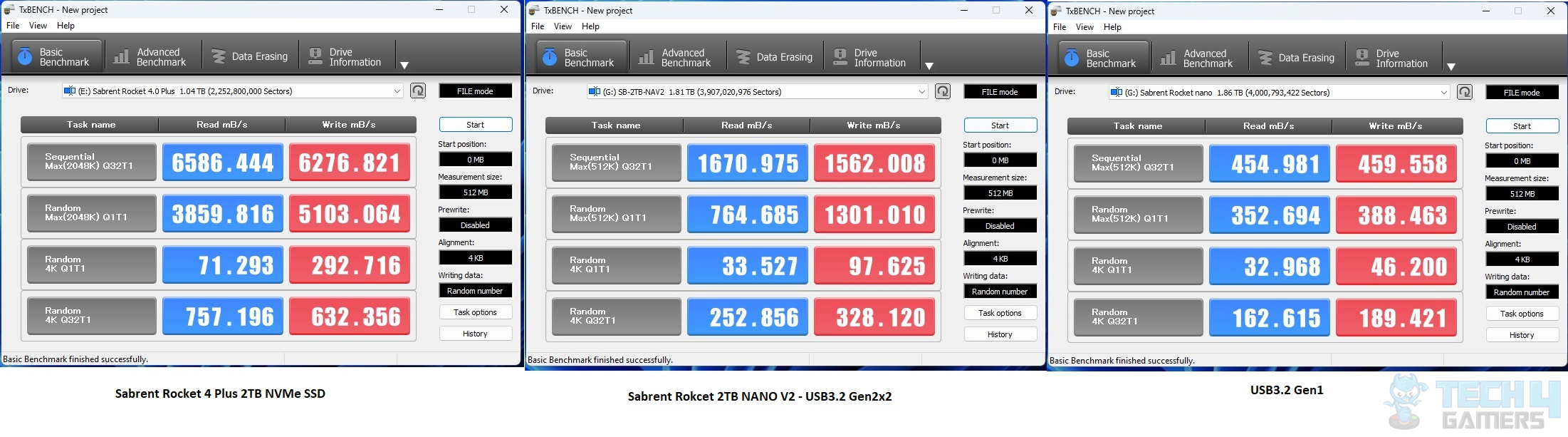Click the TxBENCH title bar icon in the SB-2TB-NAV2 window

coord(534,10)
